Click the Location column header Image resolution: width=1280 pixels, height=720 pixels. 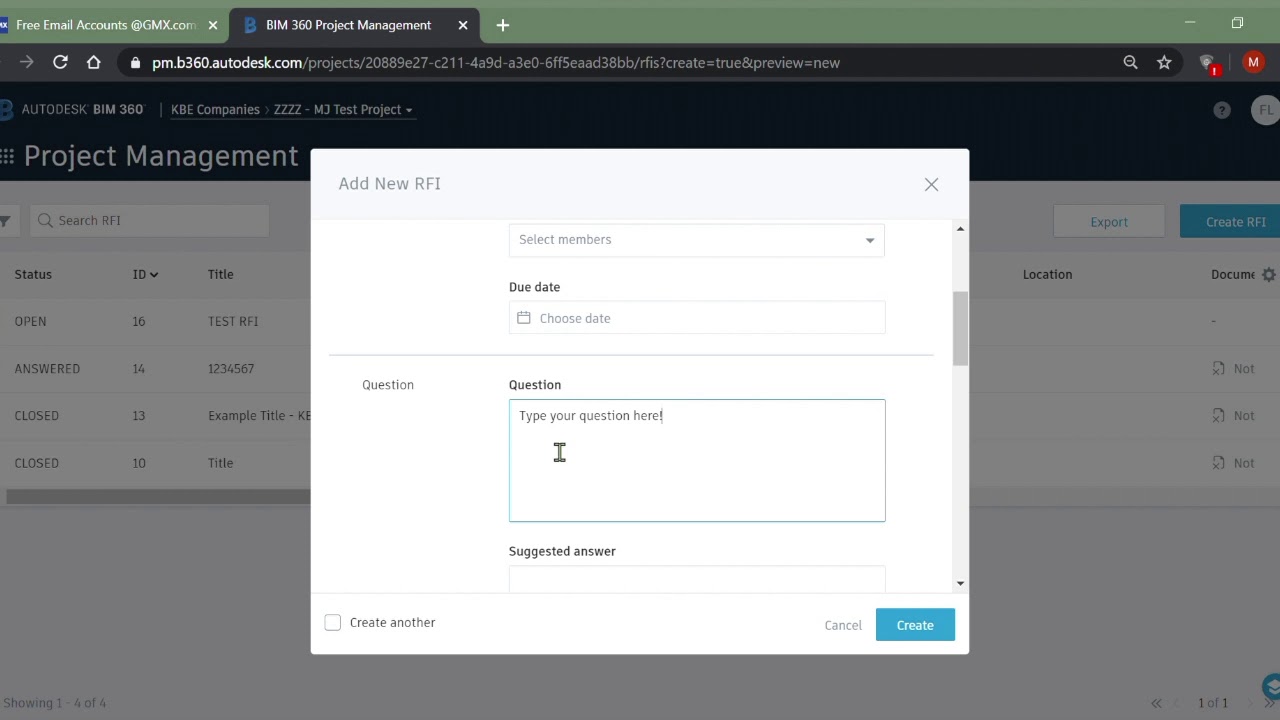coord(1047,274)
